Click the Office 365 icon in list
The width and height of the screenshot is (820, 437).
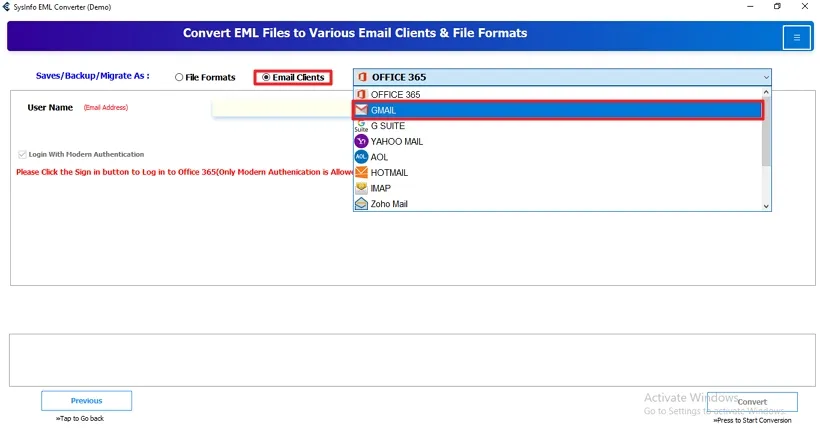[x=361, y=94]
